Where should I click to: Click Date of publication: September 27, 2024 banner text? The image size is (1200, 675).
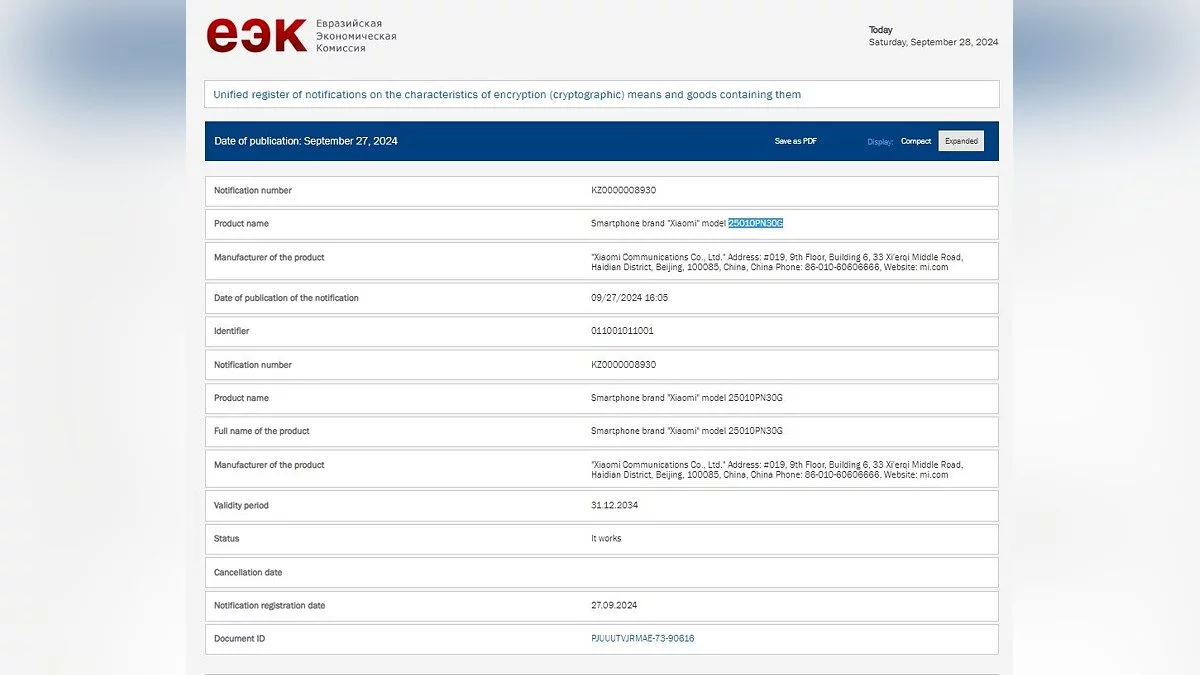click(x=306, y=141)
